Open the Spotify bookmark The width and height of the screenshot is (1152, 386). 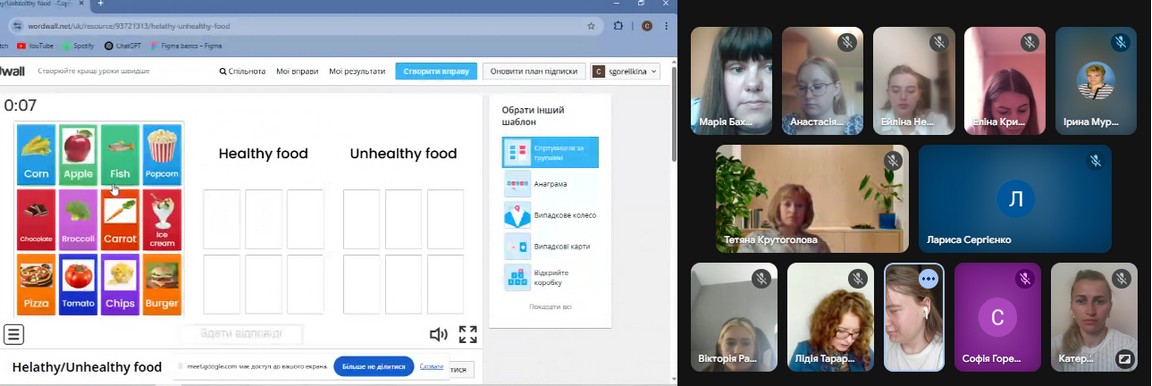(78, 46)
